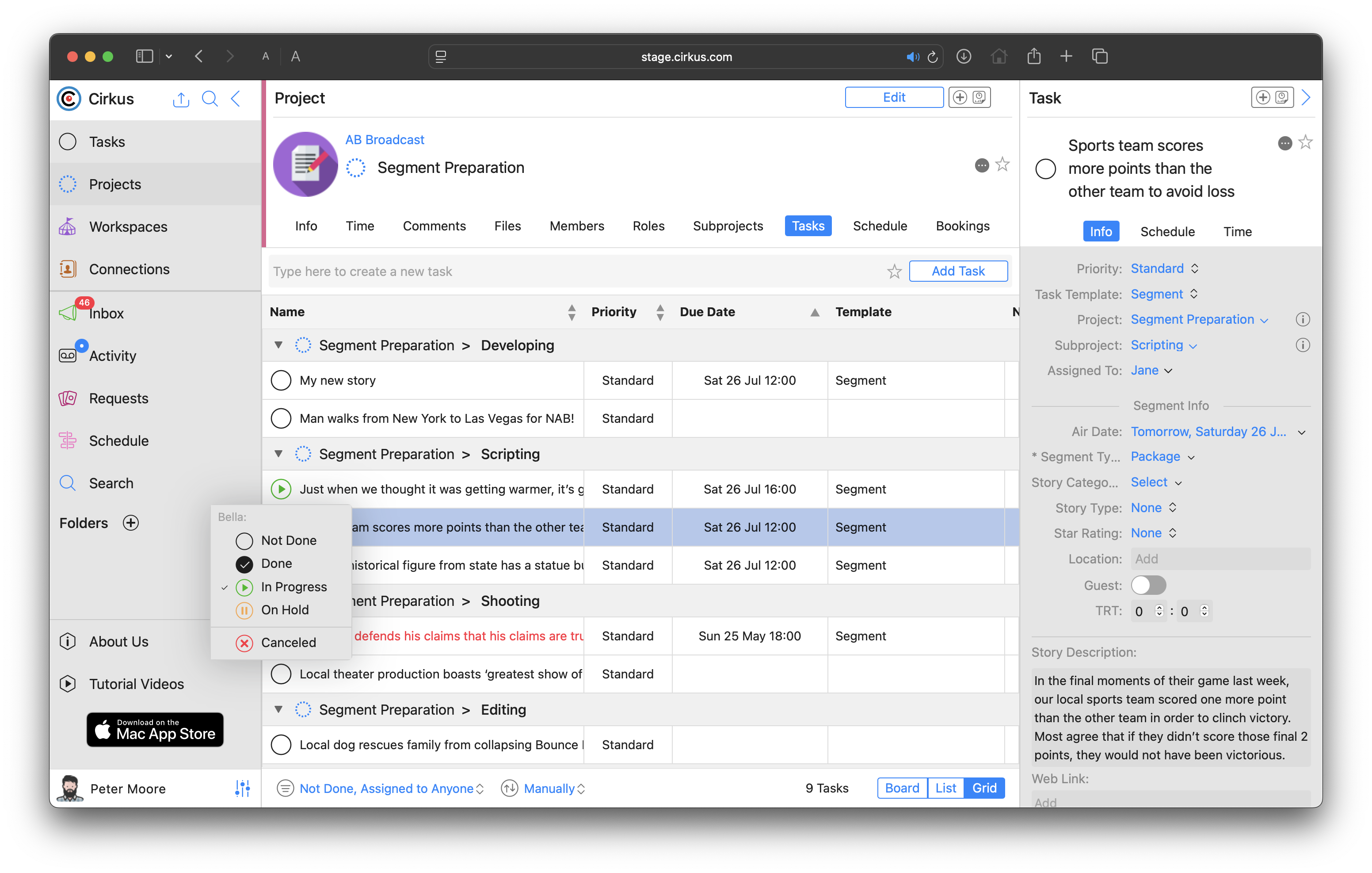The width and height of the screenshot is (1372, 873).
Task: Switch to the Subprojects tab
Action: tap(728, 226)
